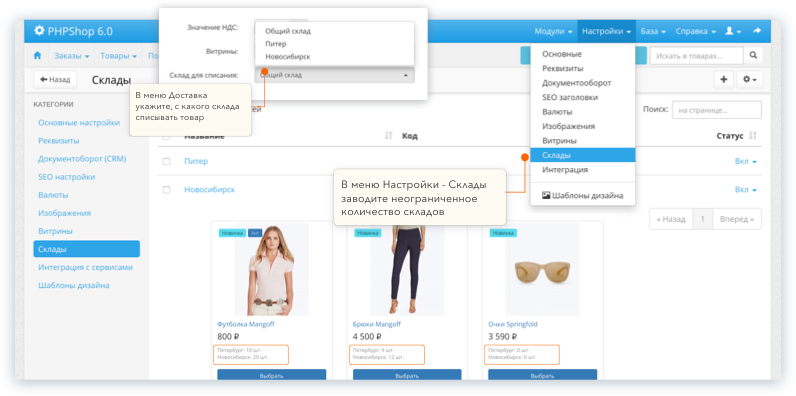This screenshot has height=396, width=796.
Task: Open the Питер warehouse link
Action: [196, 161]
